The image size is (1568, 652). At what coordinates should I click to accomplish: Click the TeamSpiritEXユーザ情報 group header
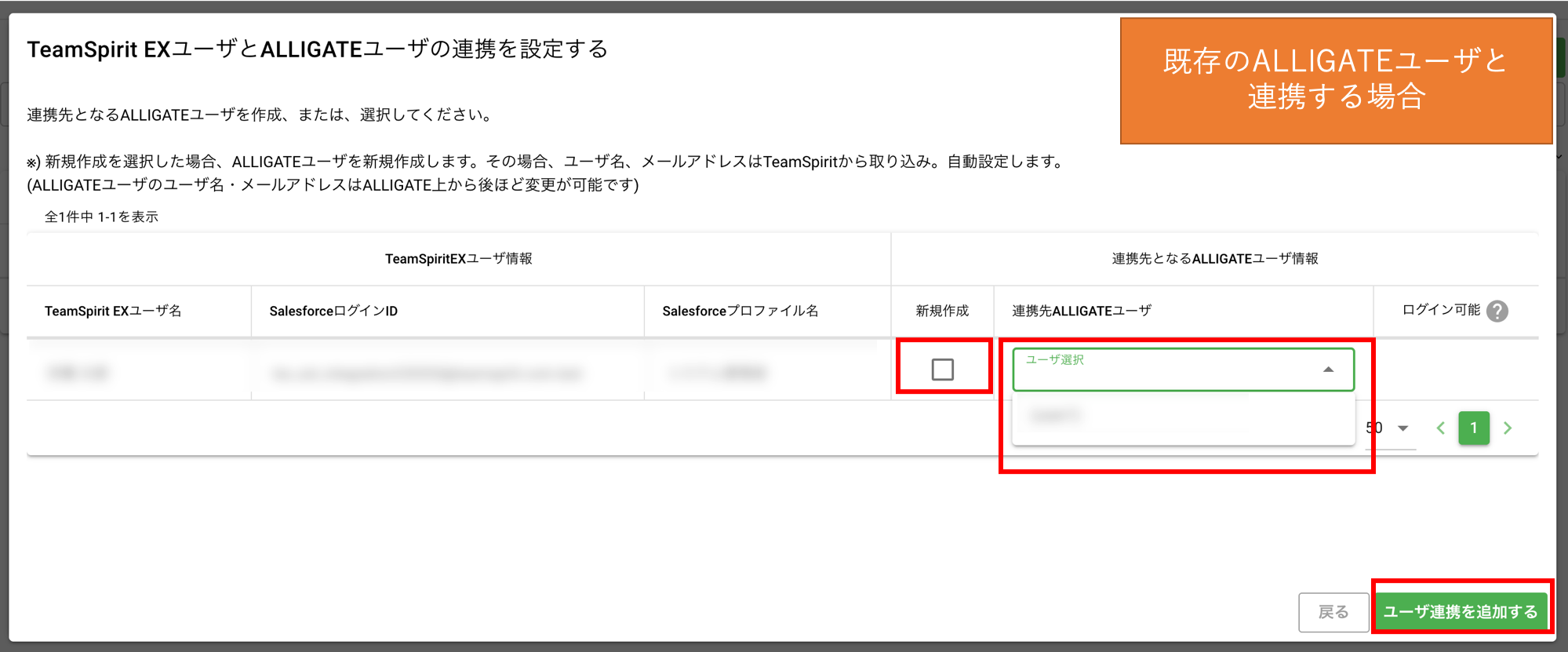458,259
